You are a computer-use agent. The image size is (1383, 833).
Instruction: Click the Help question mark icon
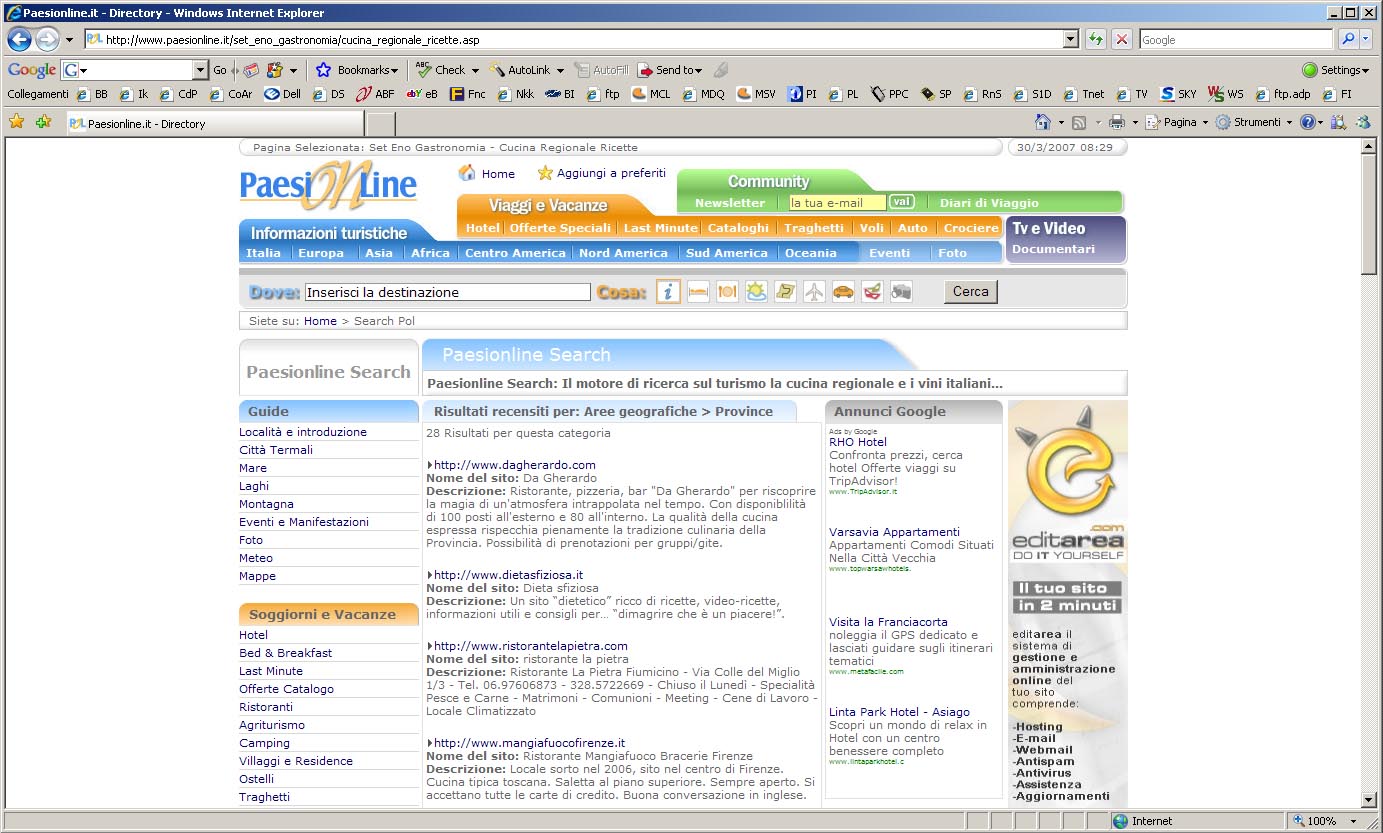[x=1307, y=122]
